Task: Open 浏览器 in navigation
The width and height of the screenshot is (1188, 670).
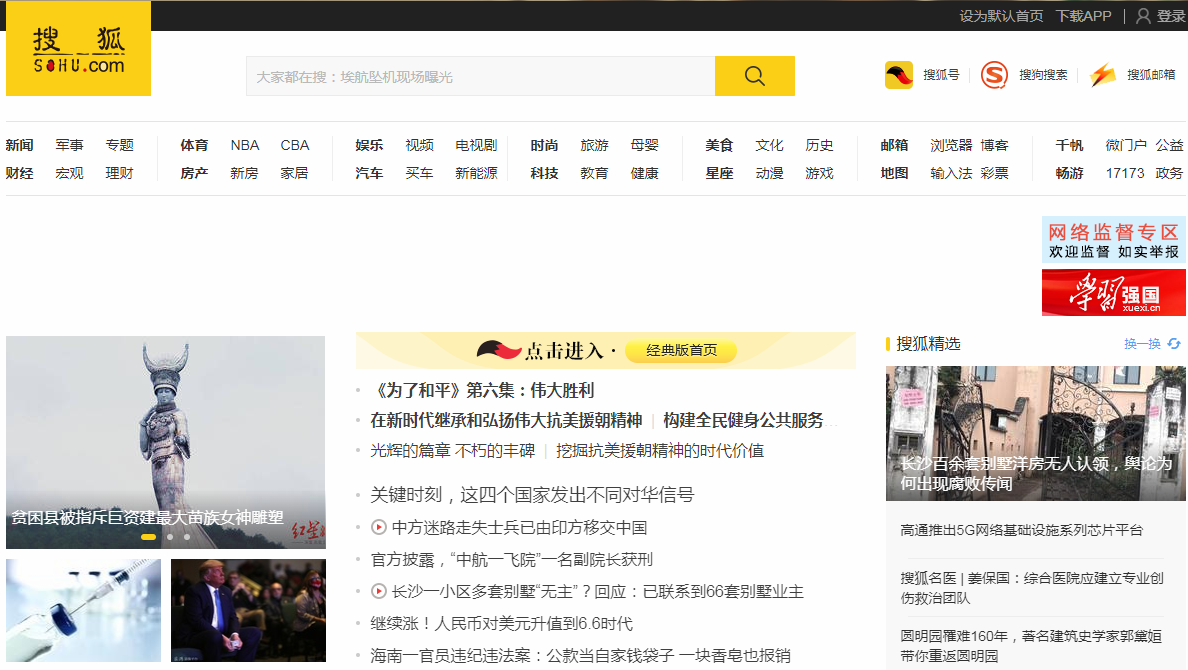Action: point(951,145)
